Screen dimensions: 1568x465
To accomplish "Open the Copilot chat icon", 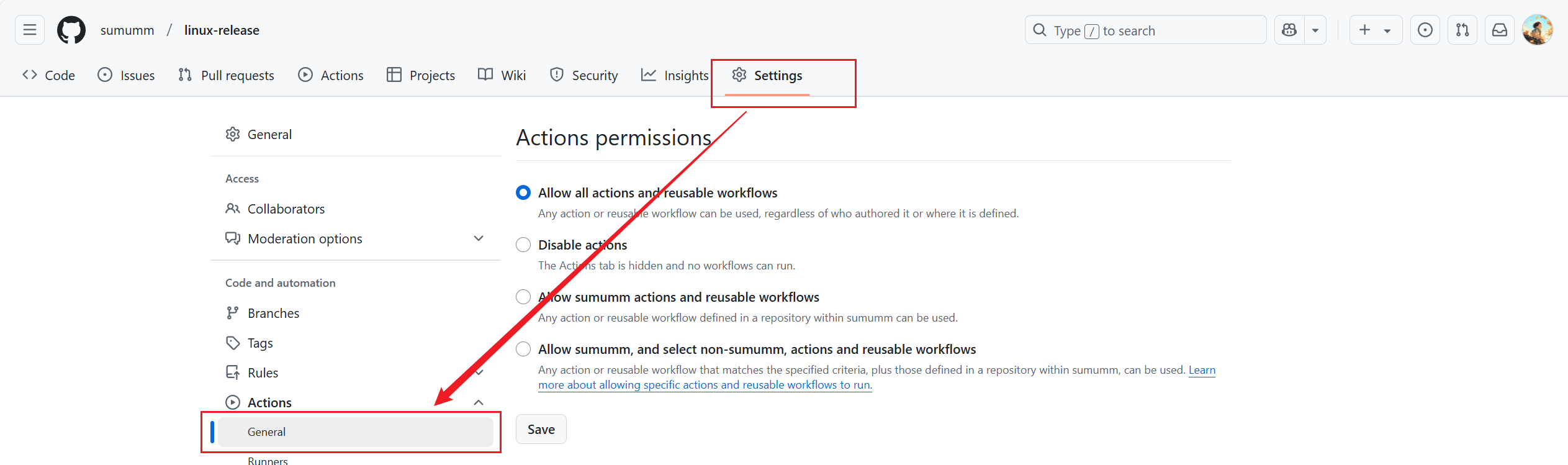I will tap(1289, 30).
